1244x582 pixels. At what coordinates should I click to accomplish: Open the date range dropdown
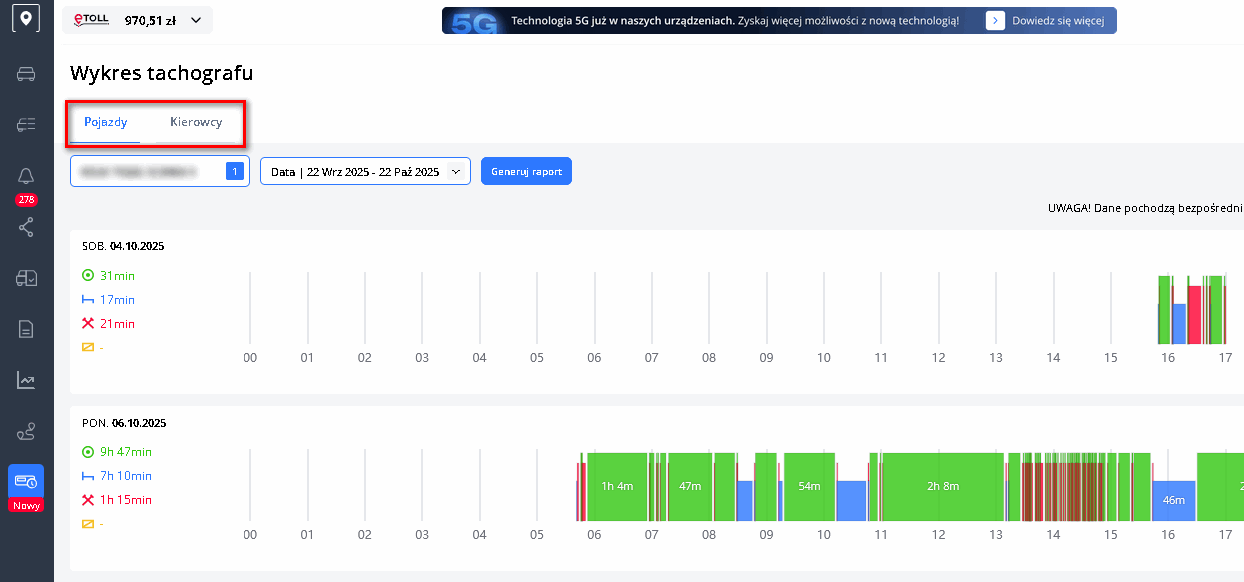click(x=365, y=172)
